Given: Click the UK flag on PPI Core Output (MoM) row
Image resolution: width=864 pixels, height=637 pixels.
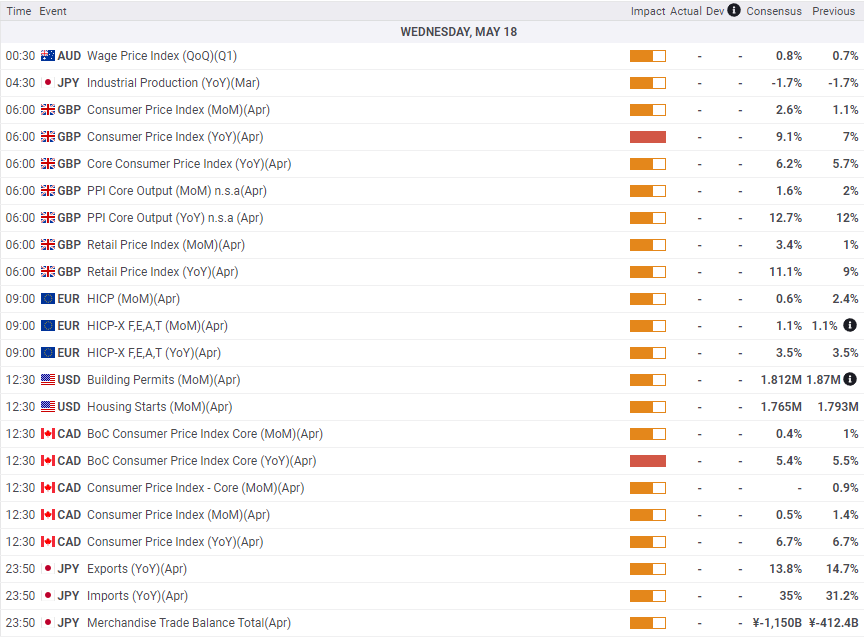Looking at the screenshot, I should [48, 191].
